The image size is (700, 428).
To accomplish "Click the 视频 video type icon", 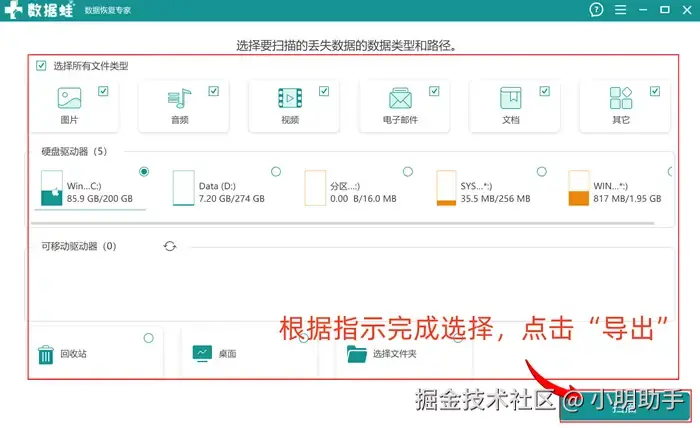I will [x=290, y=98].
